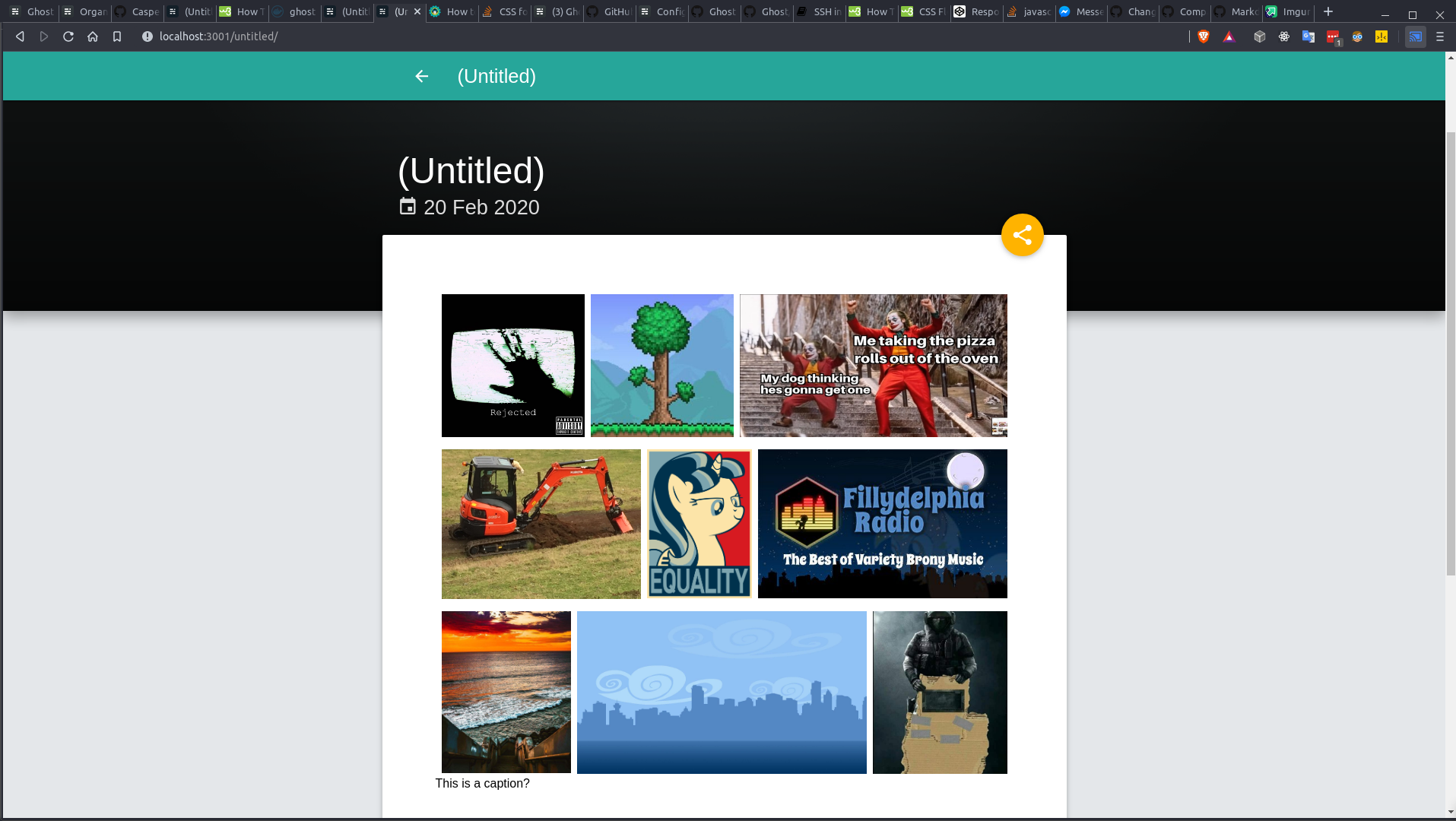Open the browser hamburger menu
The width and height of the screenshot is (1456, 821).
click(1440, 36)
